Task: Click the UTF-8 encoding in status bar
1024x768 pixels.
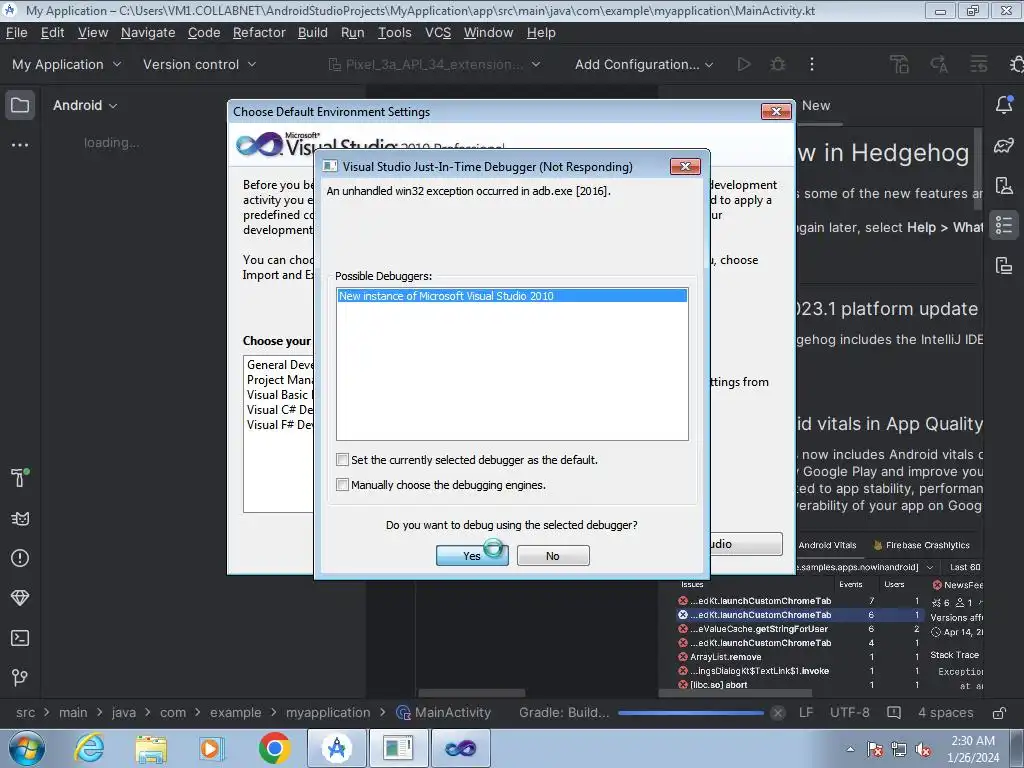Action: [850, 712]
